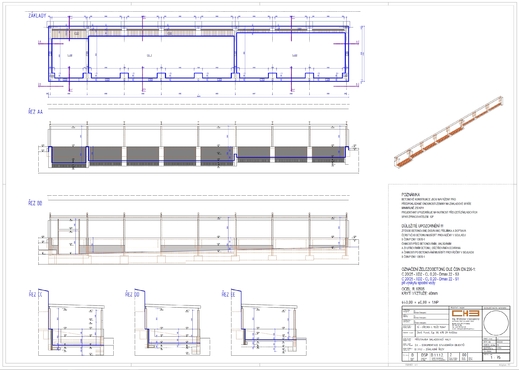Select the 3D isometric foundation view
The width and height of the screenshot is (519, 370).
(449, 132)
